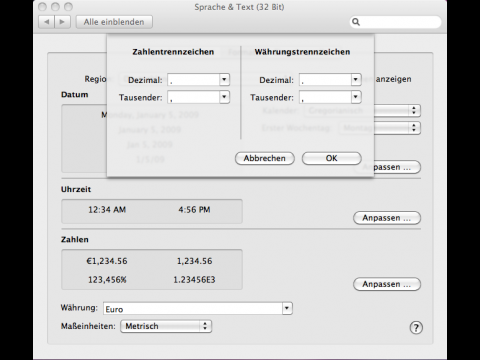Edit Währungstrennzeichen Tausender text field

(x=325, y=97)
